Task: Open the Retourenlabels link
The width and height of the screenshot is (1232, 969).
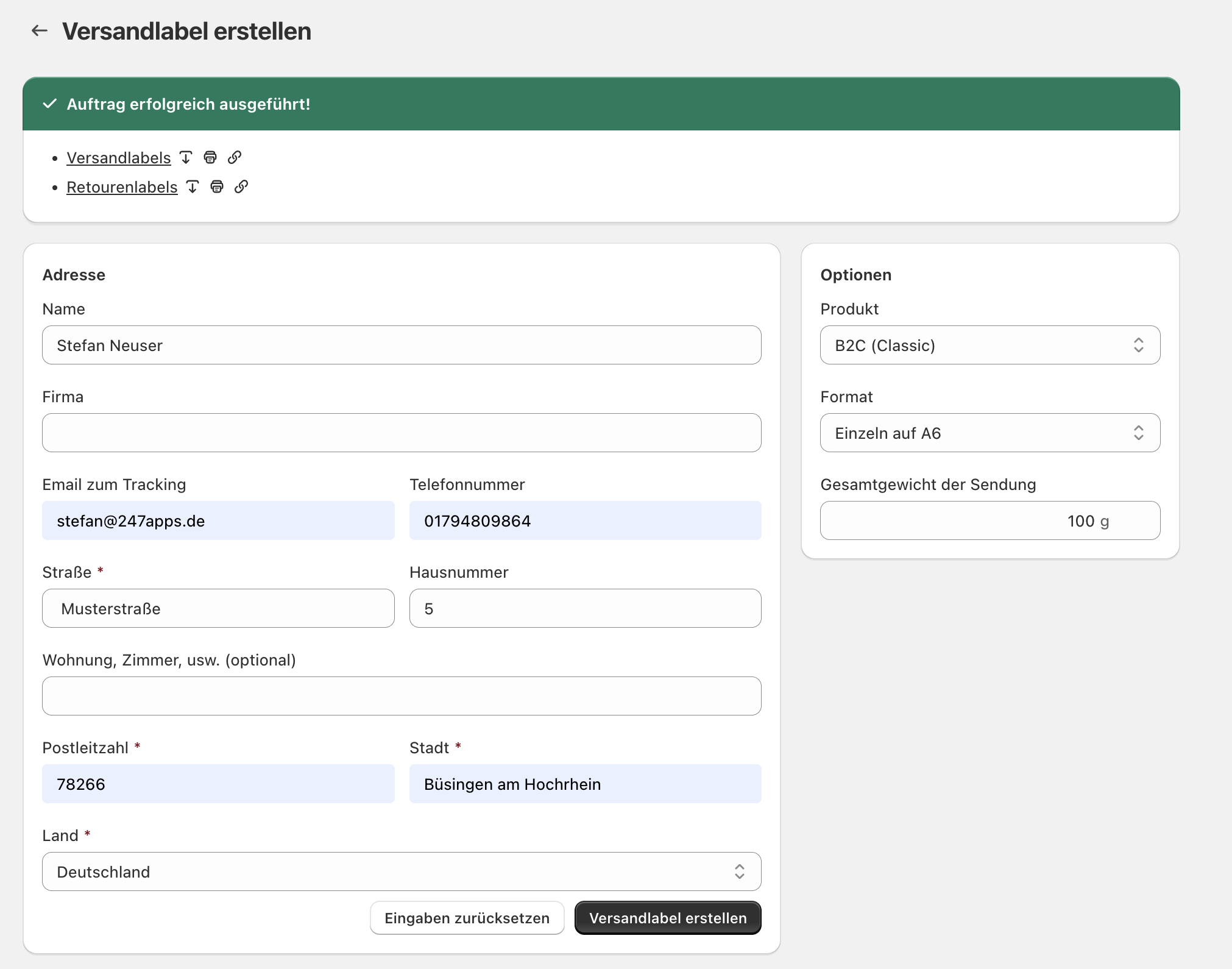Action: (122, 187)
